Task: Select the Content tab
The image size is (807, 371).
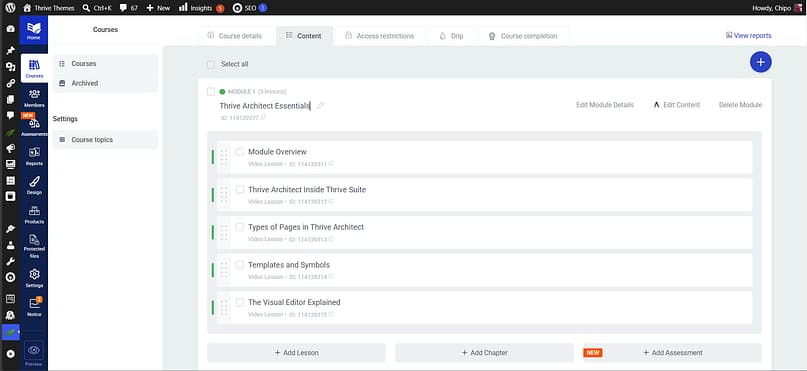Action: click(x=304, y=36)
